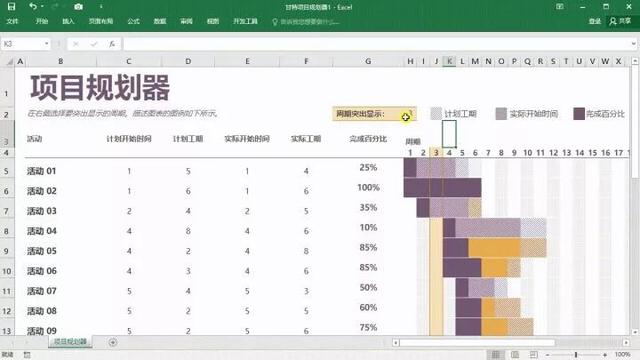
Task: Click the 活动 01 cell
Action: 42,171
